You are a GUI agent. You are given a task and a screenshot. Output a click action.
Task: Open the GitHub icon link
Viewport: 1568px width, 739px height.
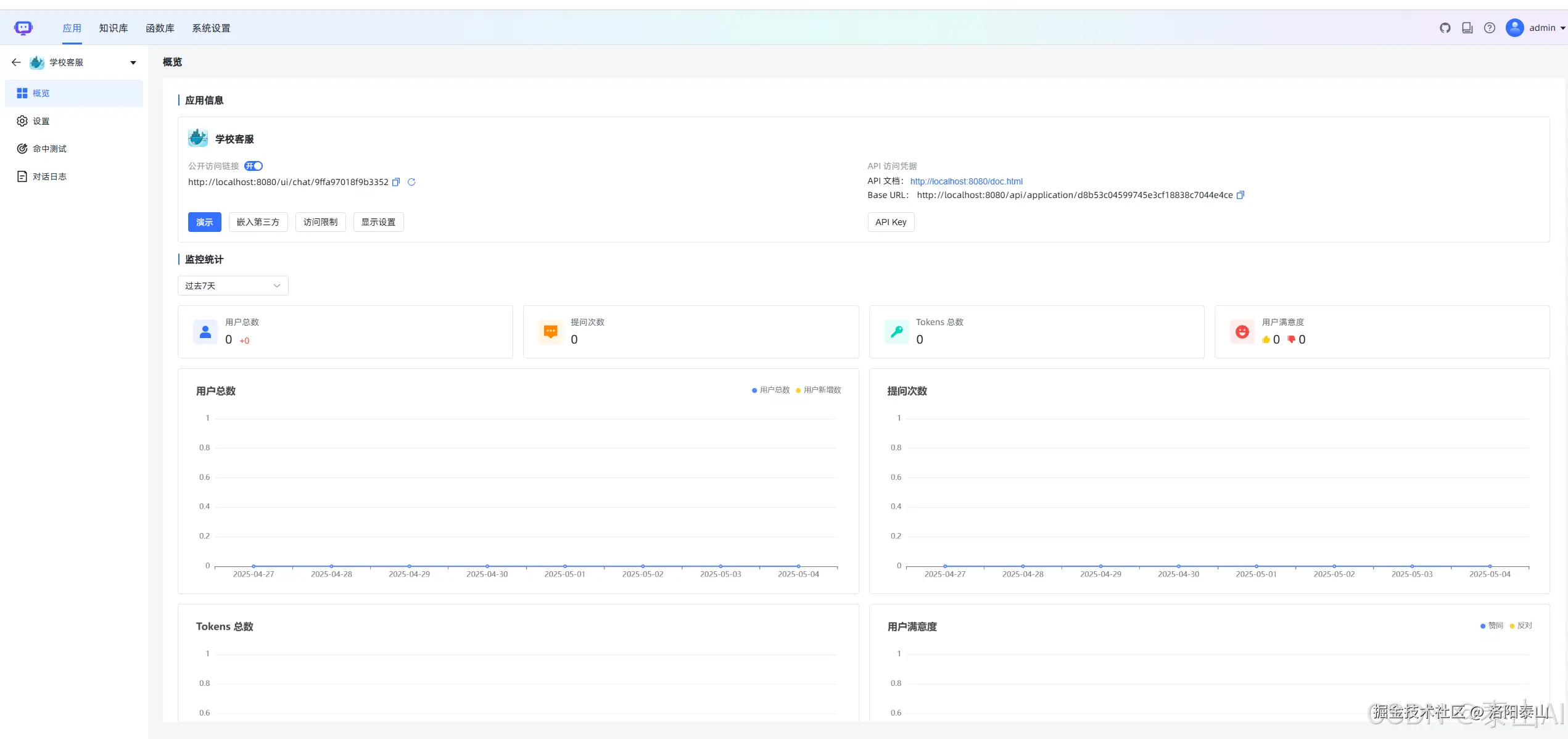[x=1445, y=28]
